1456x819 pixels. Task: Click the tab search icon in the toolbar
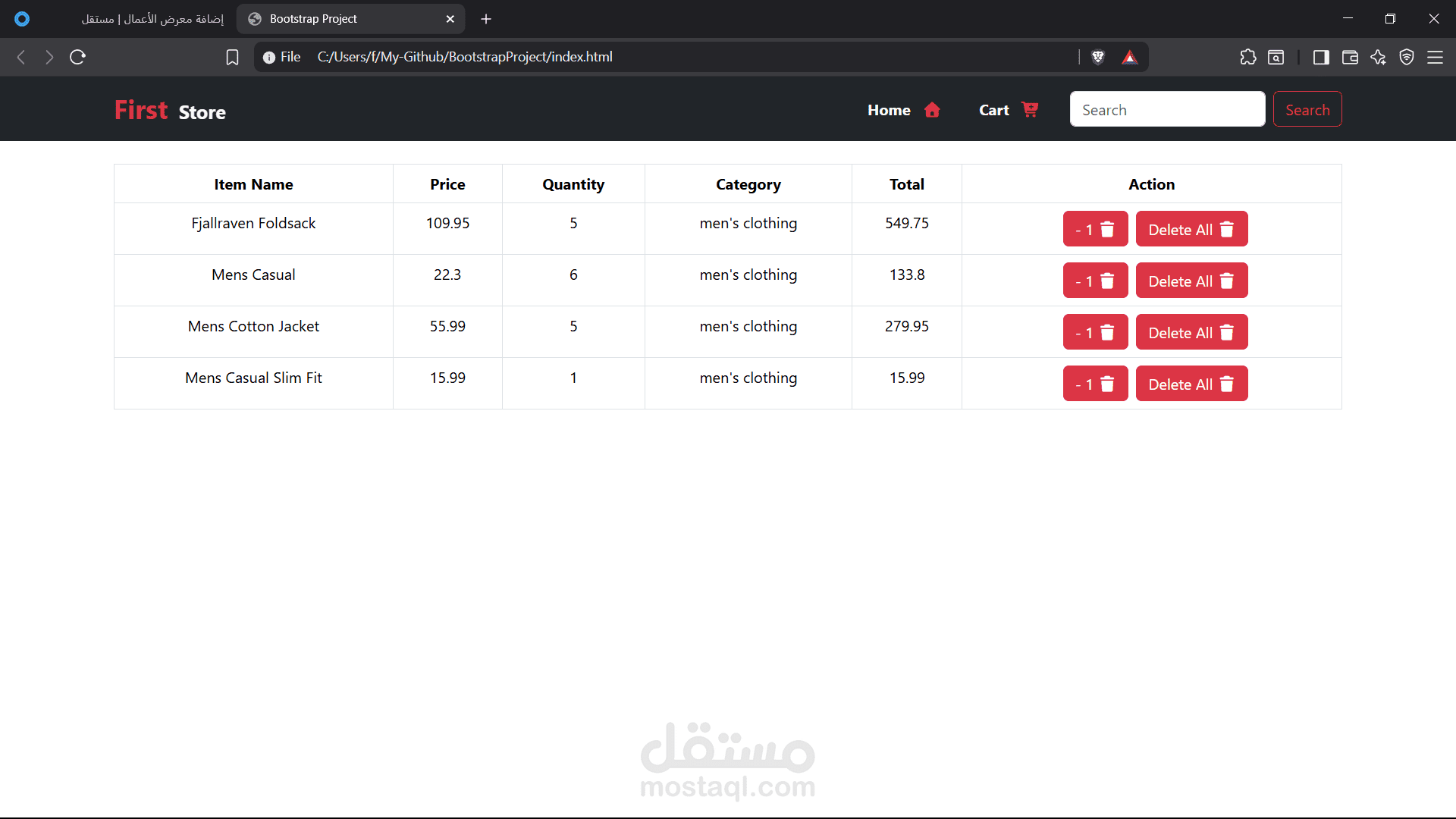pyautogui.click(x=1276, y=57)
